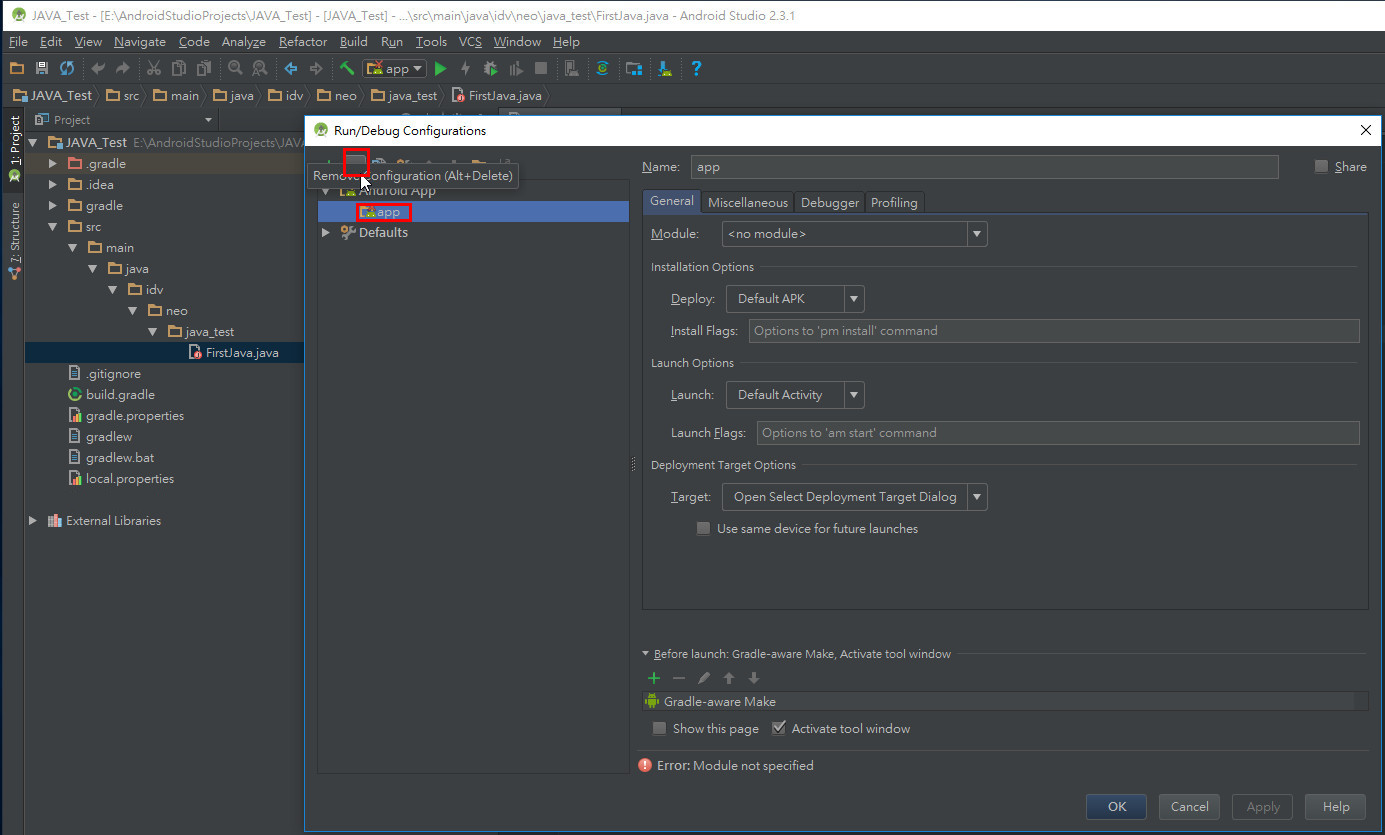Click Remove Configuration button in dialog toolbar
The width and height of the screenshot is (1385, 835).
(356, 162)
